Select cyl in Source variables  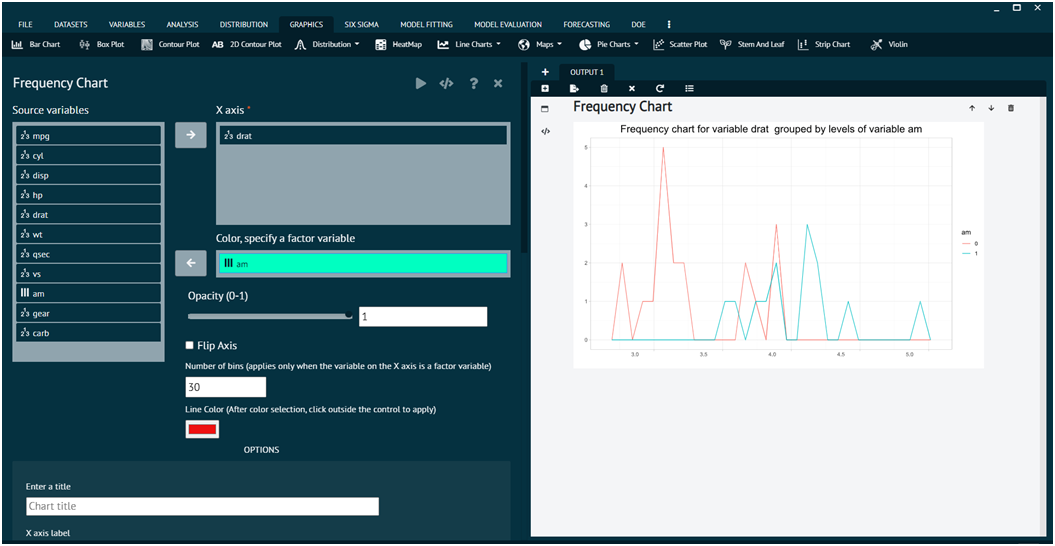(x=88, y=156)
